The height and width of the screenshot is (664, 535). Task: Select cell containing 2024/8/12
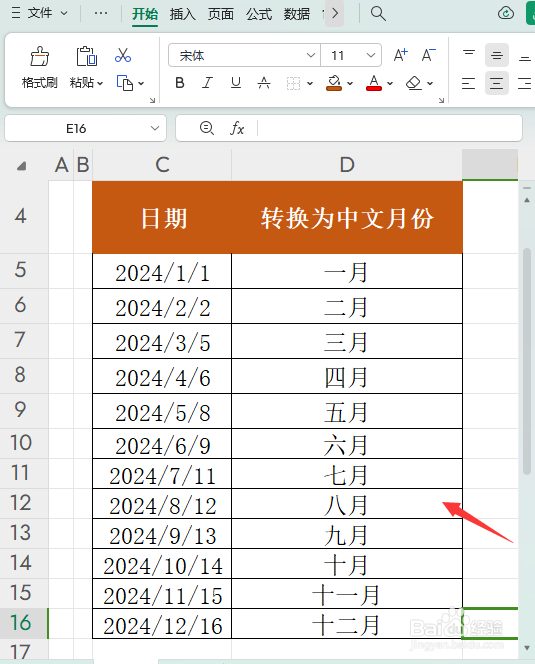(162, 504)
